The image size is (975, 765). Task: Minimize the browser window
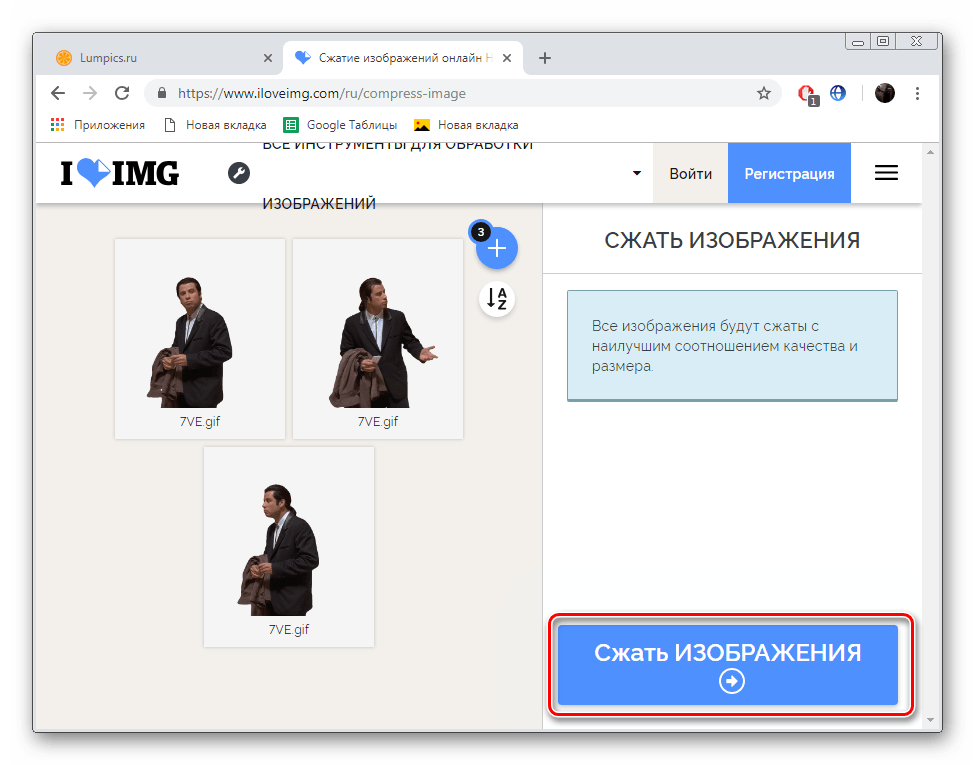(857, 42)
